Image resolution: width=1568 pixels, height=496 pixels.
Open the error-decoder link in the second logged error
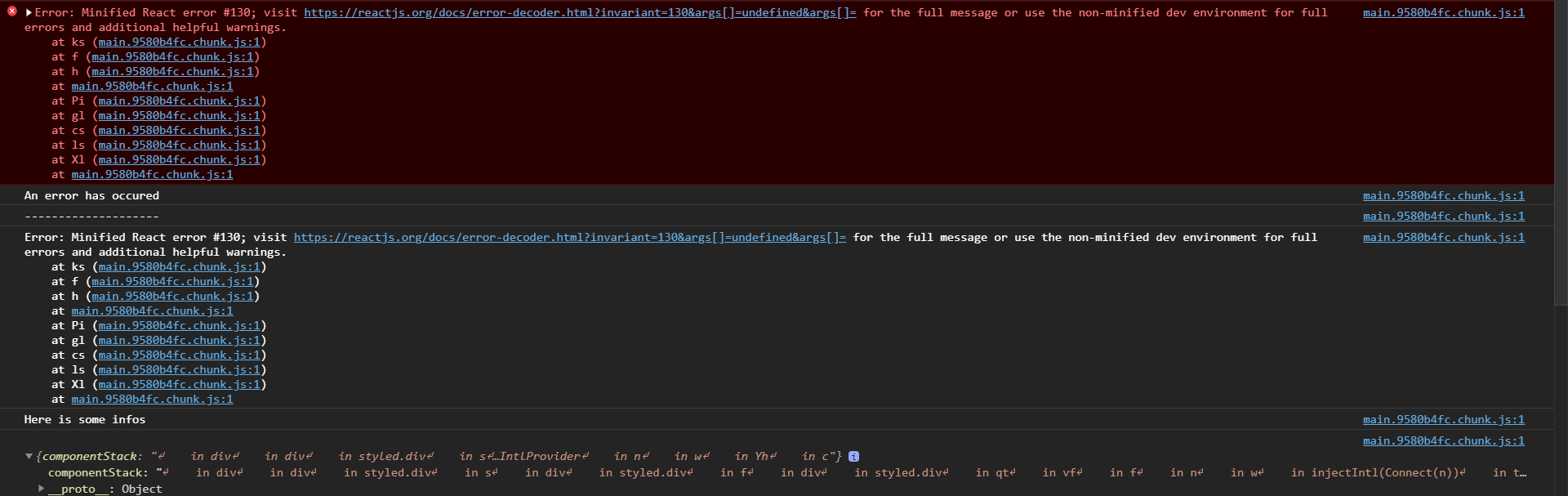click(570, 237)
